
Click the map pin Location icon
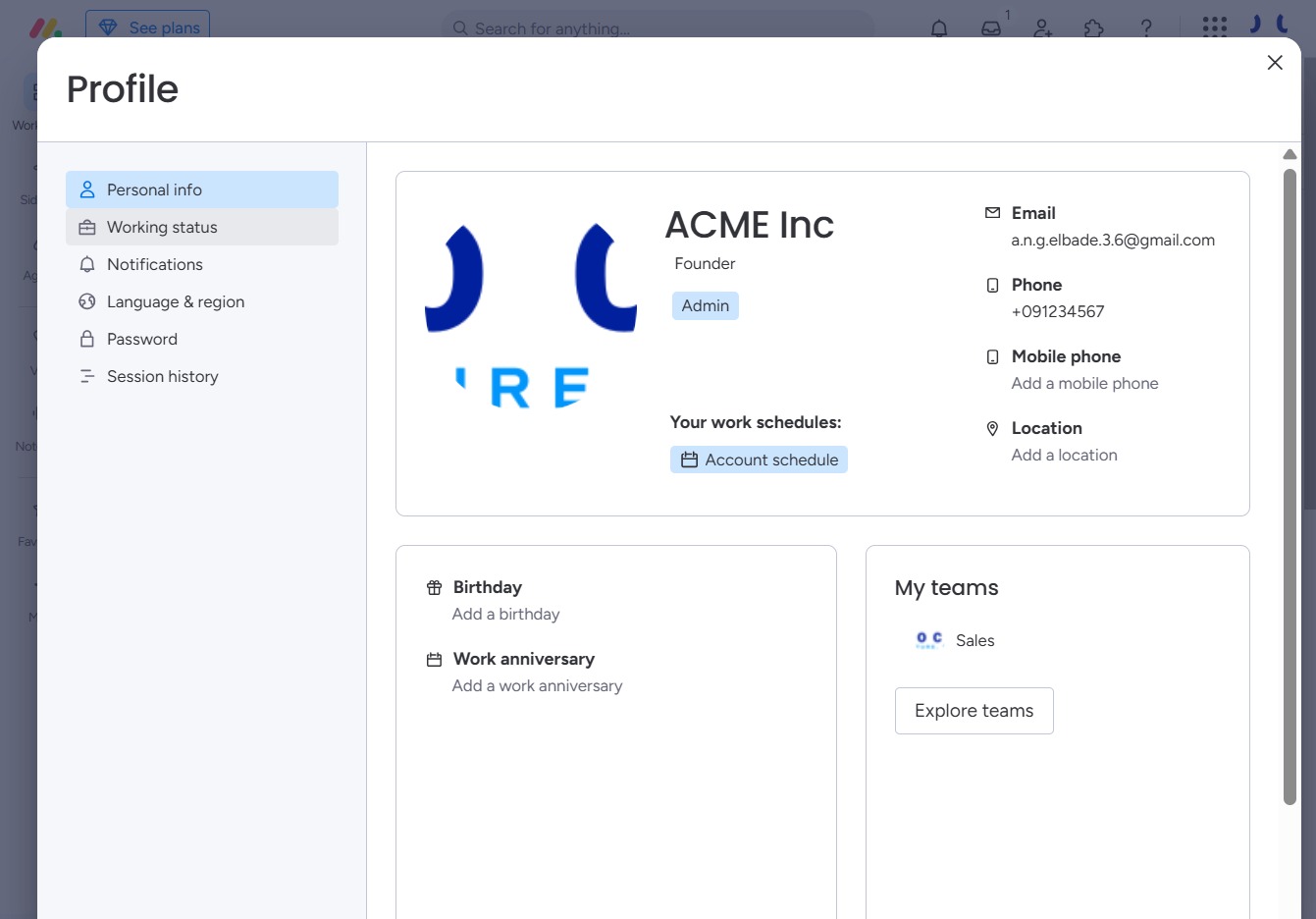point(992,428)
